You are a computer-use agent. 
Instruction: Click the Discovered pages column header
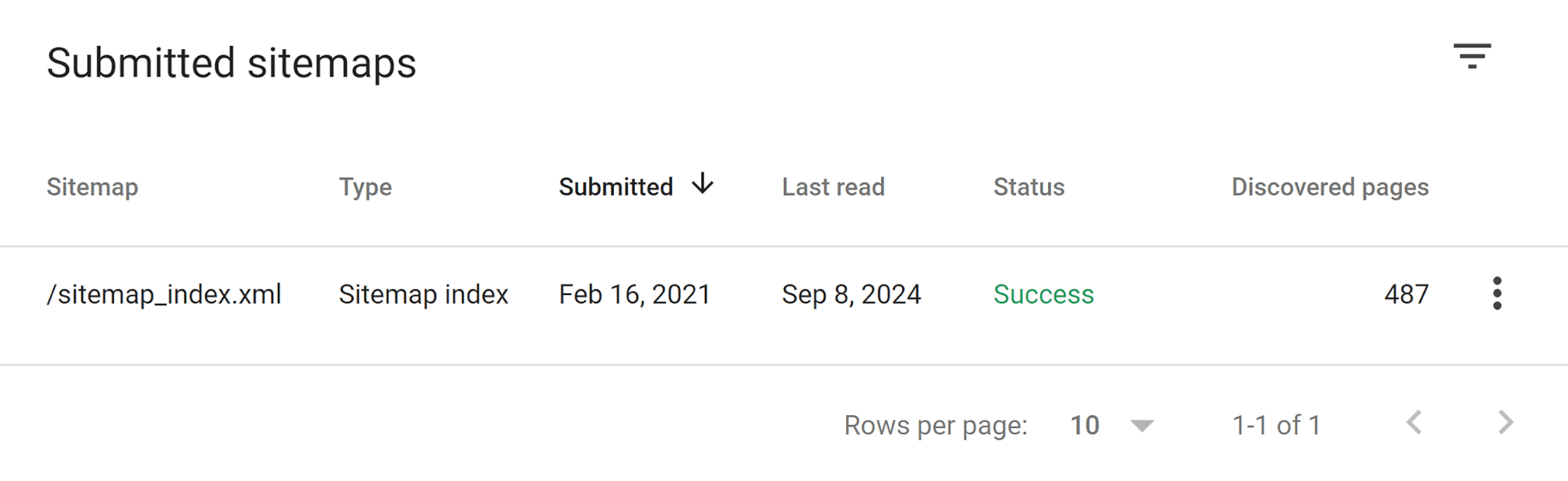[1330, 187]
